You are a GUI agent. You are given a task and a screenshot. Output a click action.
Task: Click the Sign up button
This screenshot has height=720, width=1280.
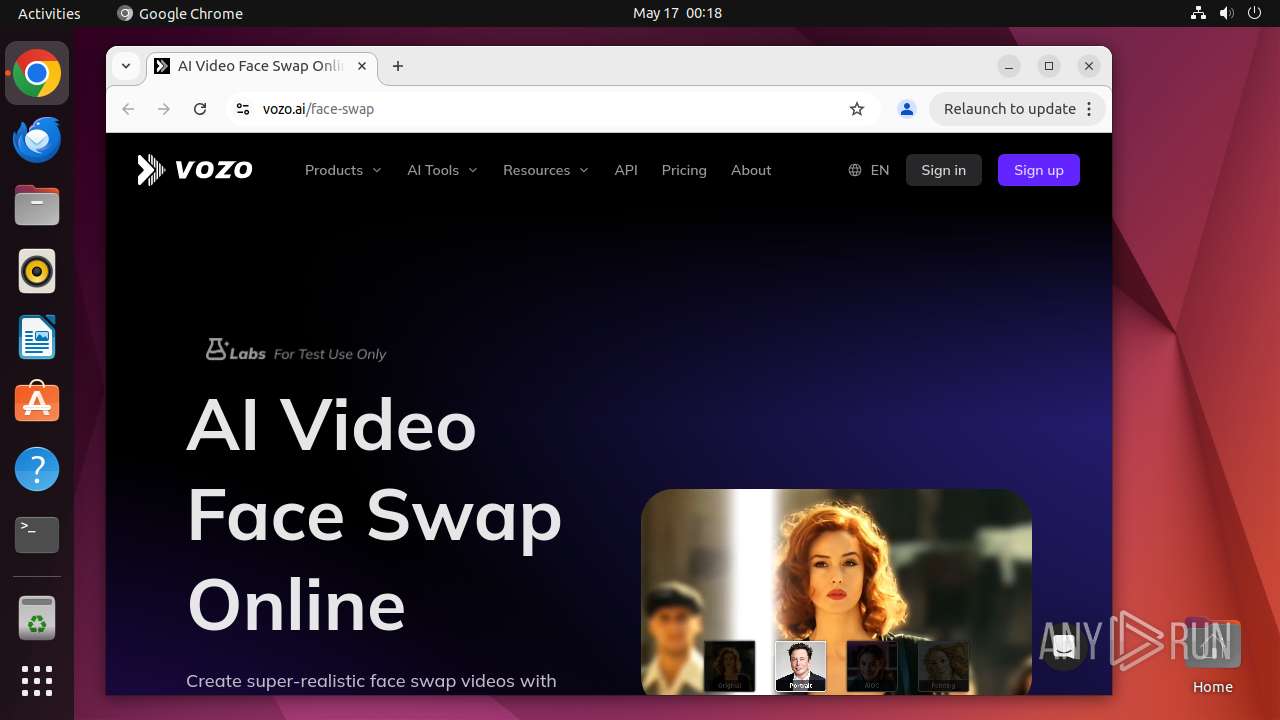[1039, 170]
